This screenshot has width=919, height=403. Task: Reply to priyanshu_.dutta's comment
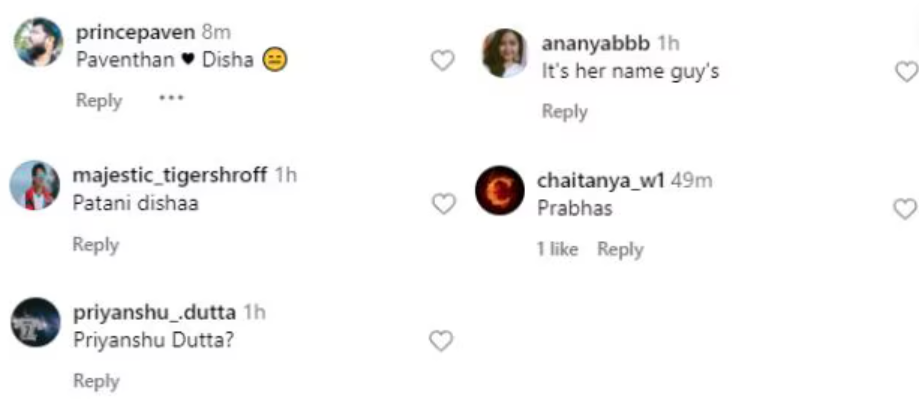96,381
